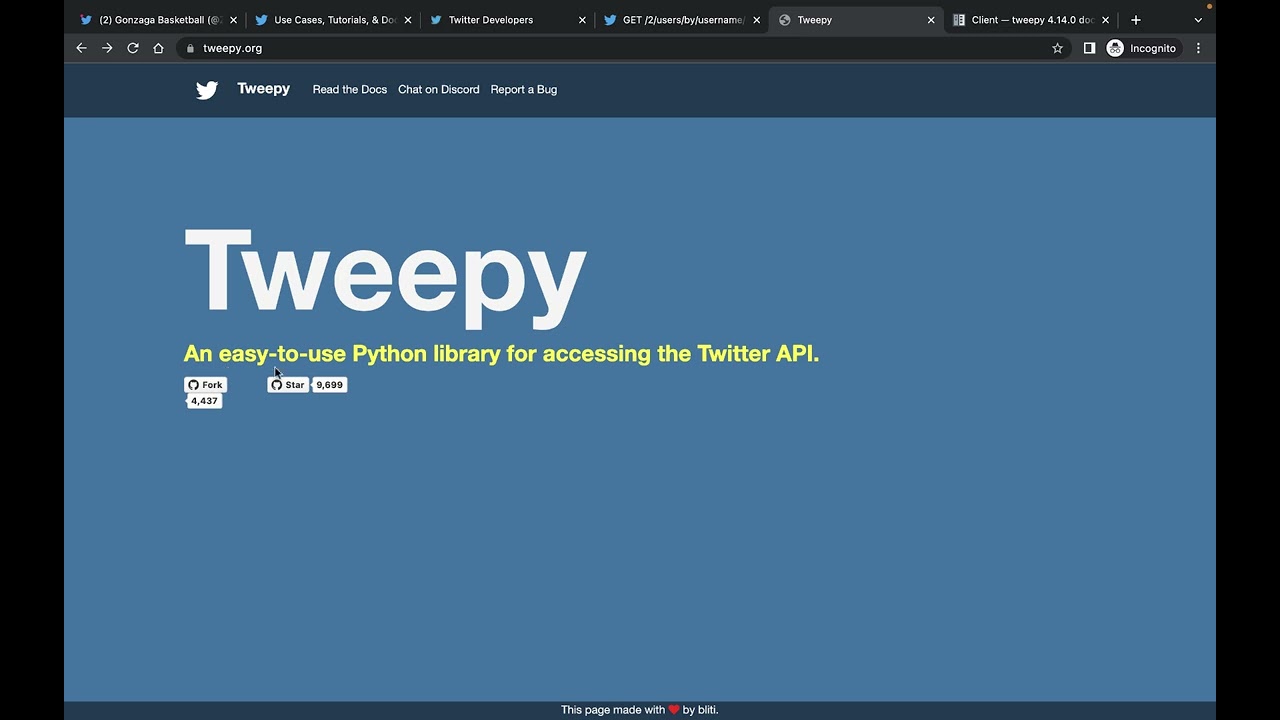Close the Tweepy tab
This screenshot has width=1280, height=720.
[x=931, y=20]
